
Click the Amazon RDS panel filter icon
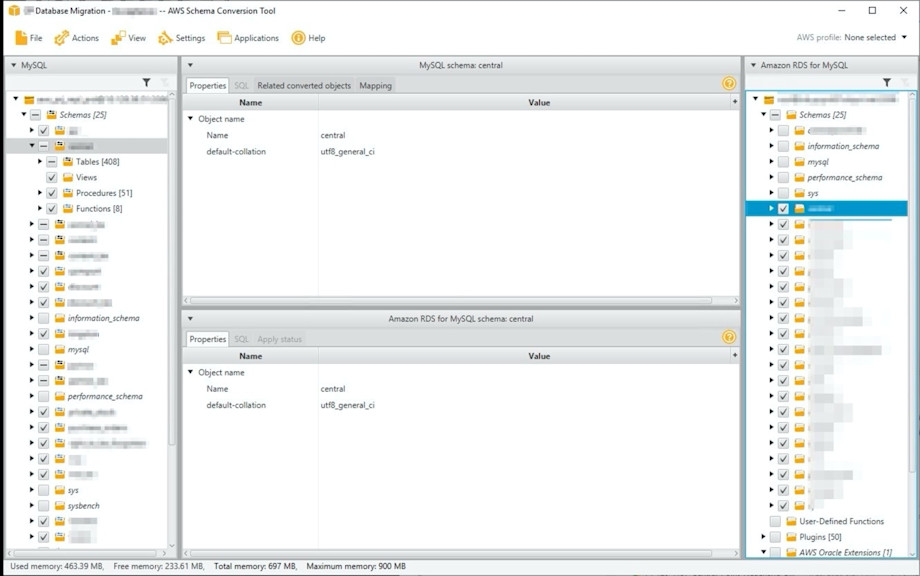(x=887, y=83)
